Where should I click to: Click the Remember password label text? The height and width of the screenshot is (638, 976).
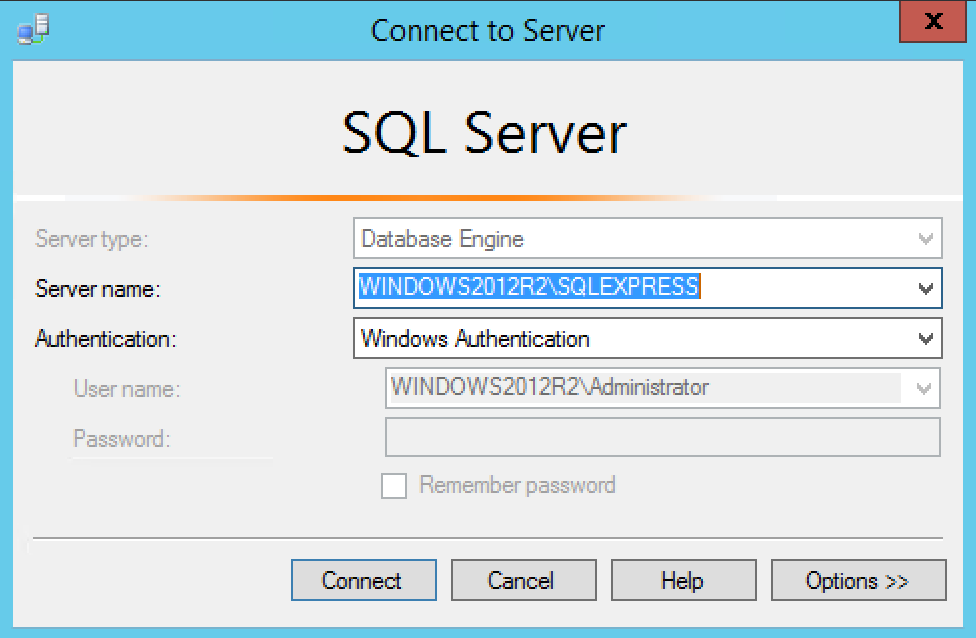click(x=517, y=486)
